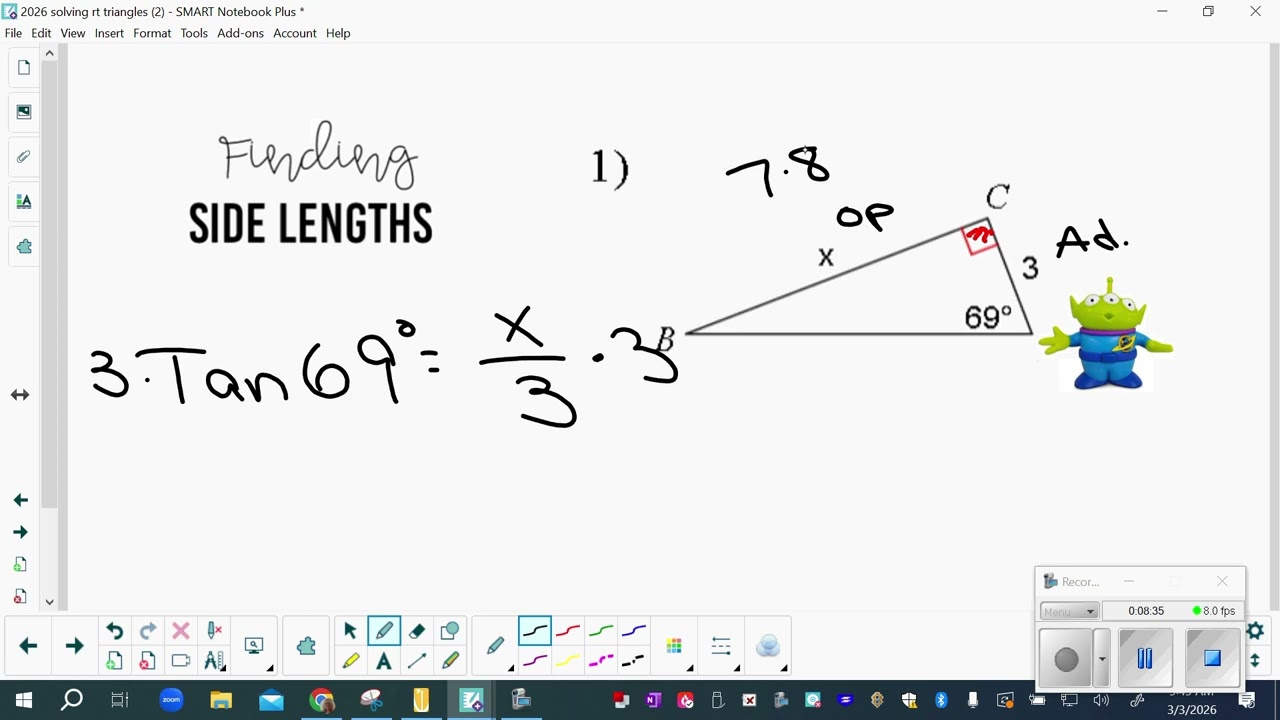Open the Add-ons menu

[x=240, y=33]
